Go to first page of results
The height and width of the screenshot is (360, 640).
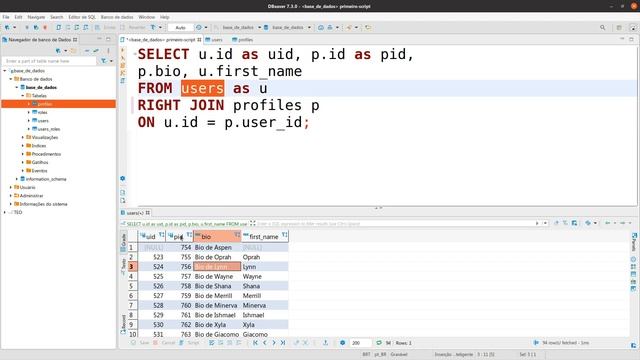click(256, 343)
